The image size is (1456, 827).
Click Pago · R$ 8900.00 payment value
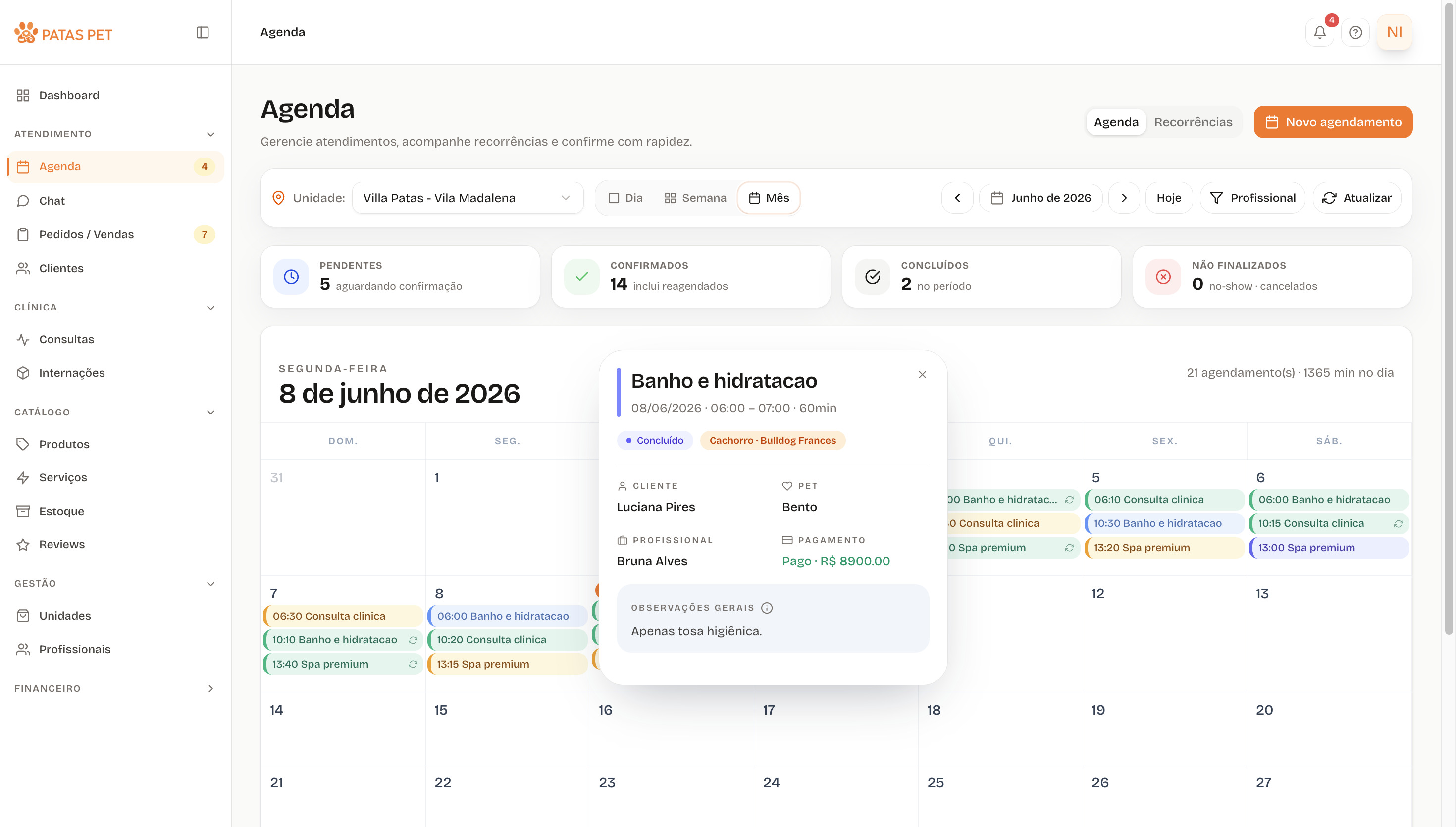click(836, 561)
